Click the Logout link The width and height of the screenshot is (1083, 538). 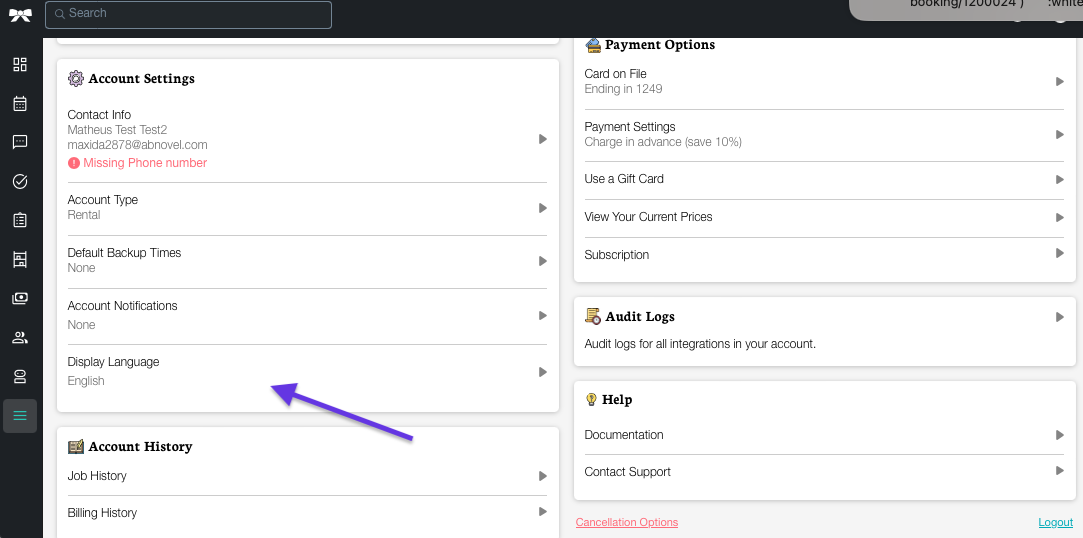1055,522
